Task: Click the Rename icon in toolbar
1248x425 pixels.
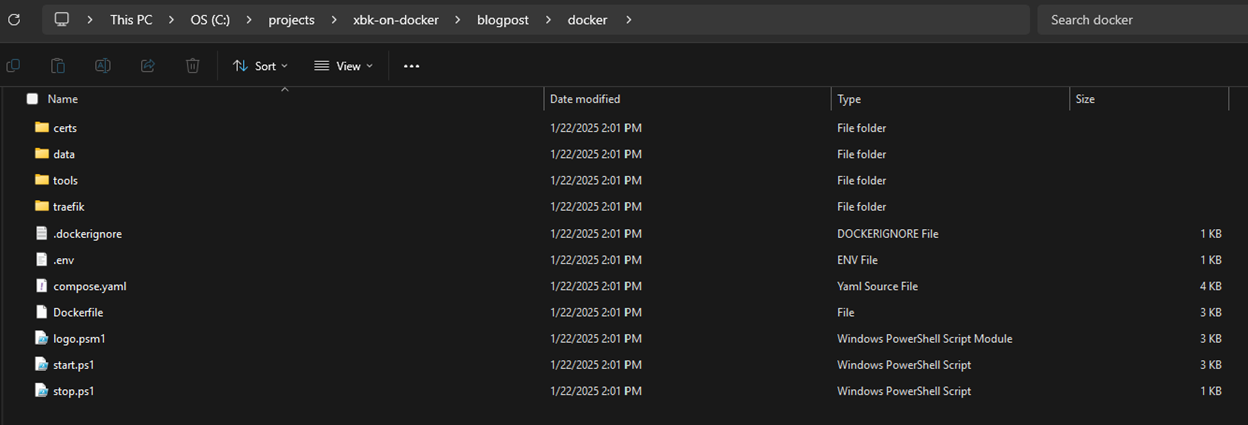Action: pos(102,66)
